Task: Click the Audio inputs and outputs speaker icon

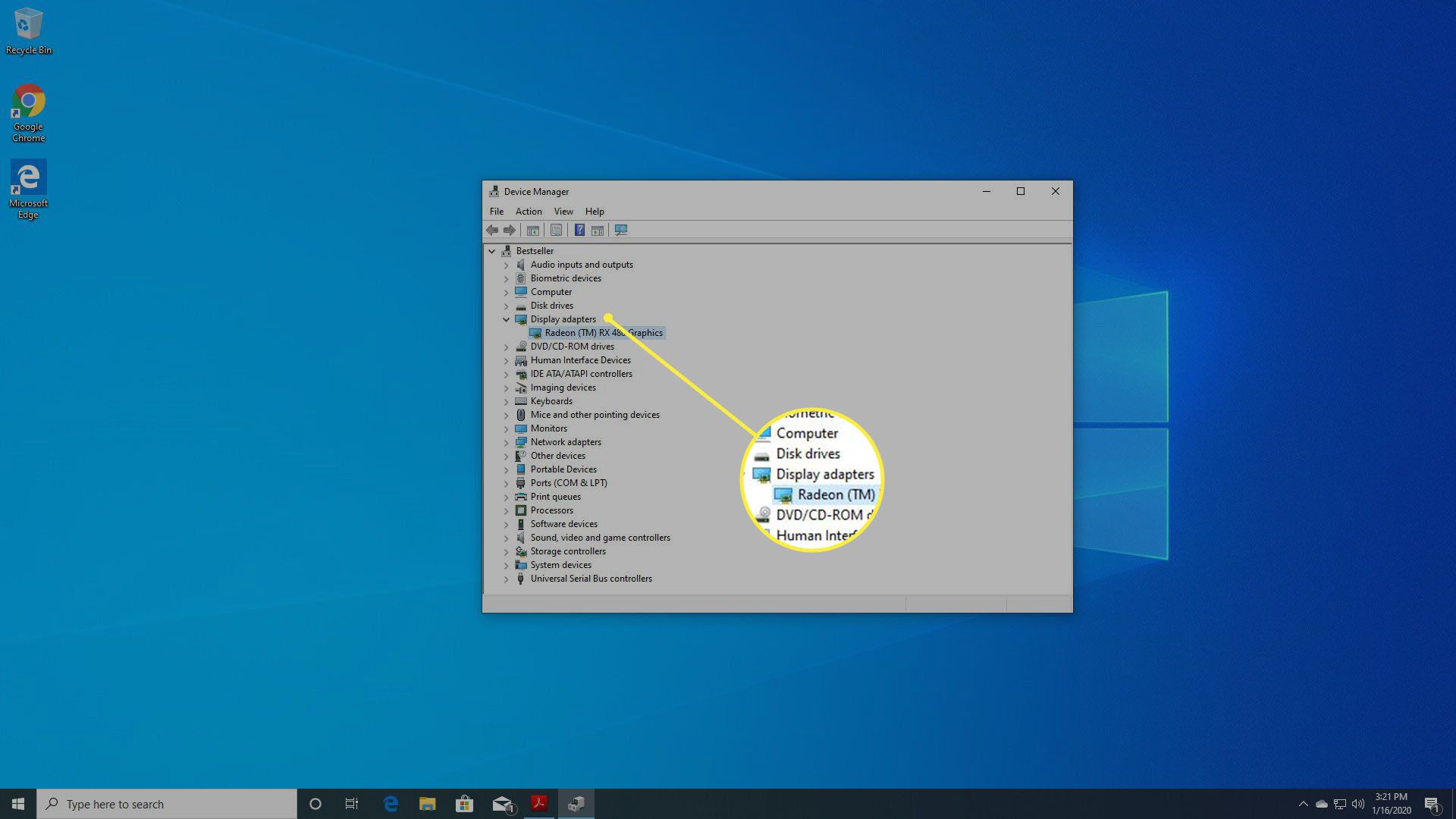Action: [521, 265]
